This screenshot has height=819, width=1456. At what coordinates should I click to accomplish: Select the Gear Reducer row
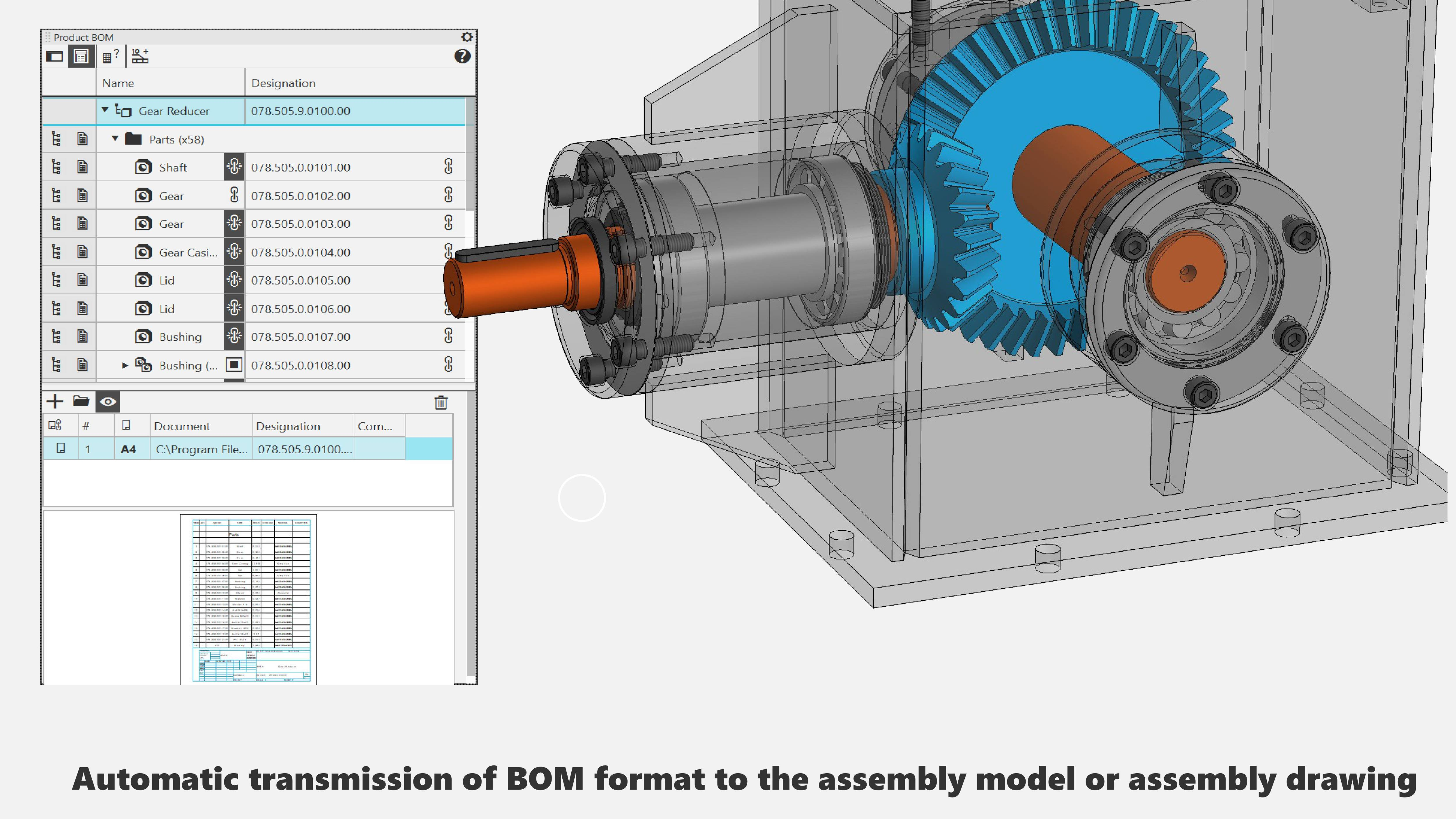253,111
